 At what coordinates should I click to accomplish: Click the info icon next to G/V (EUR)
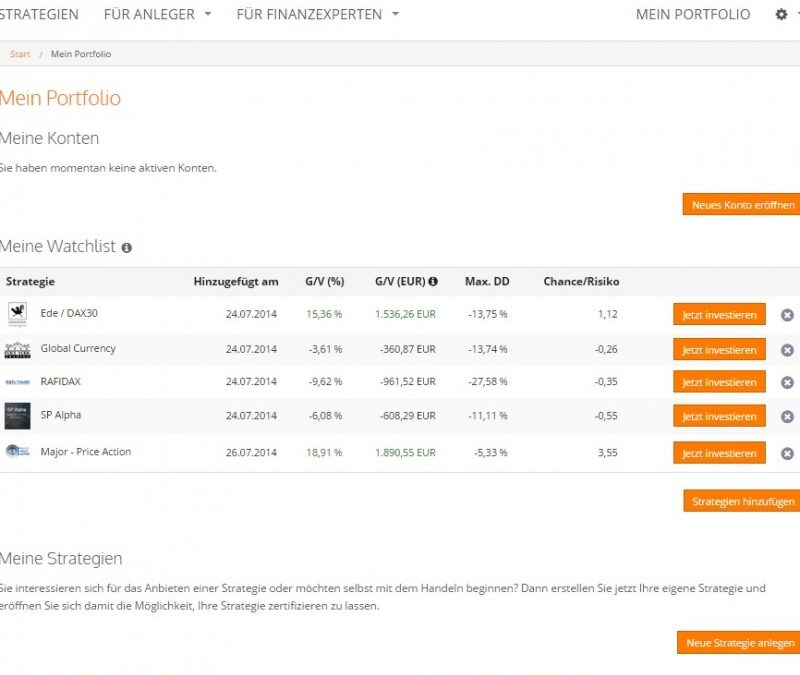pos(433,281)
